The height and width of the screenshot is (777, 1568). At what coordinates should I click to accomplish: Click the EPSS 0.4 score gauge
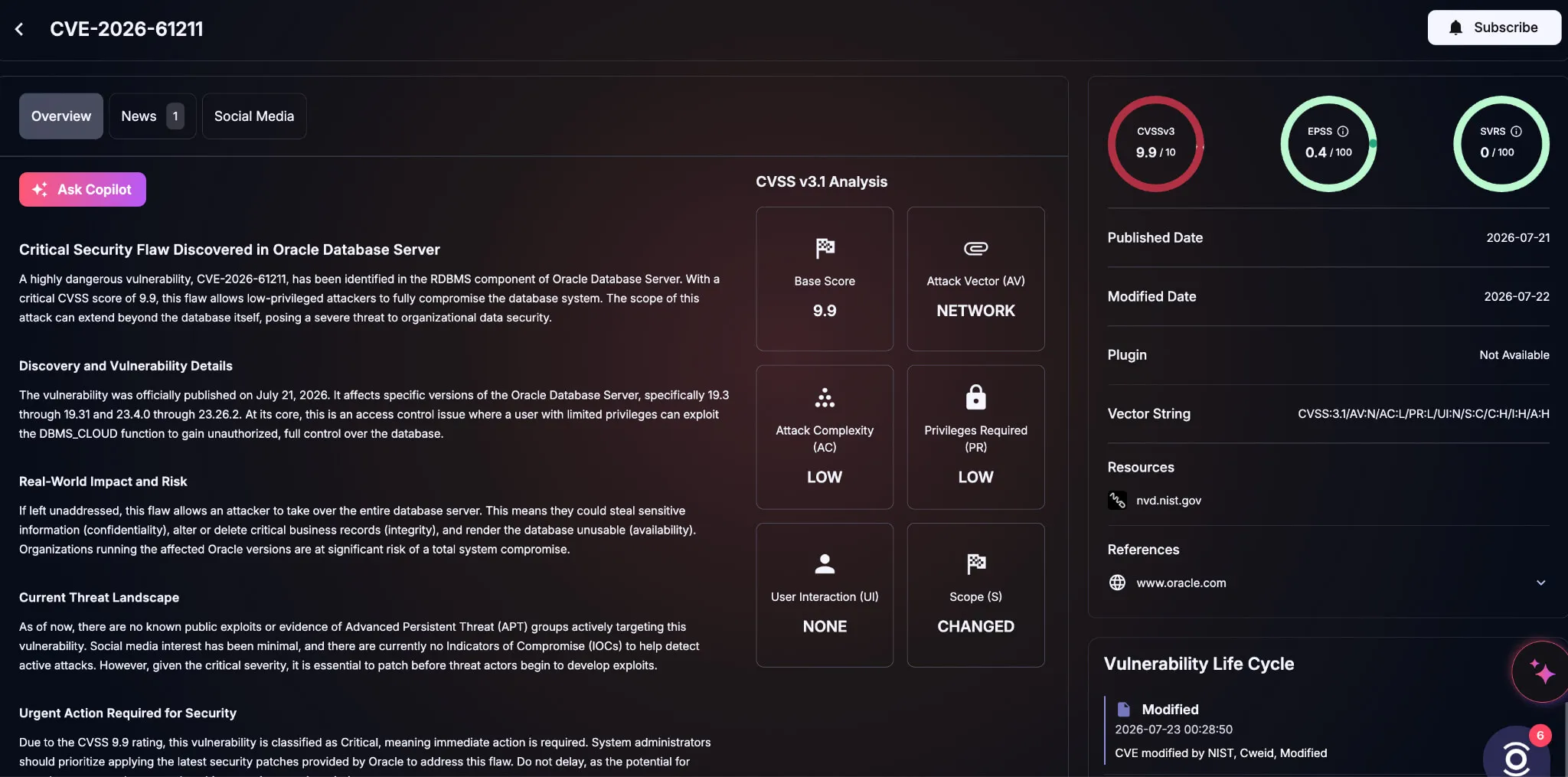(1328, 143)
